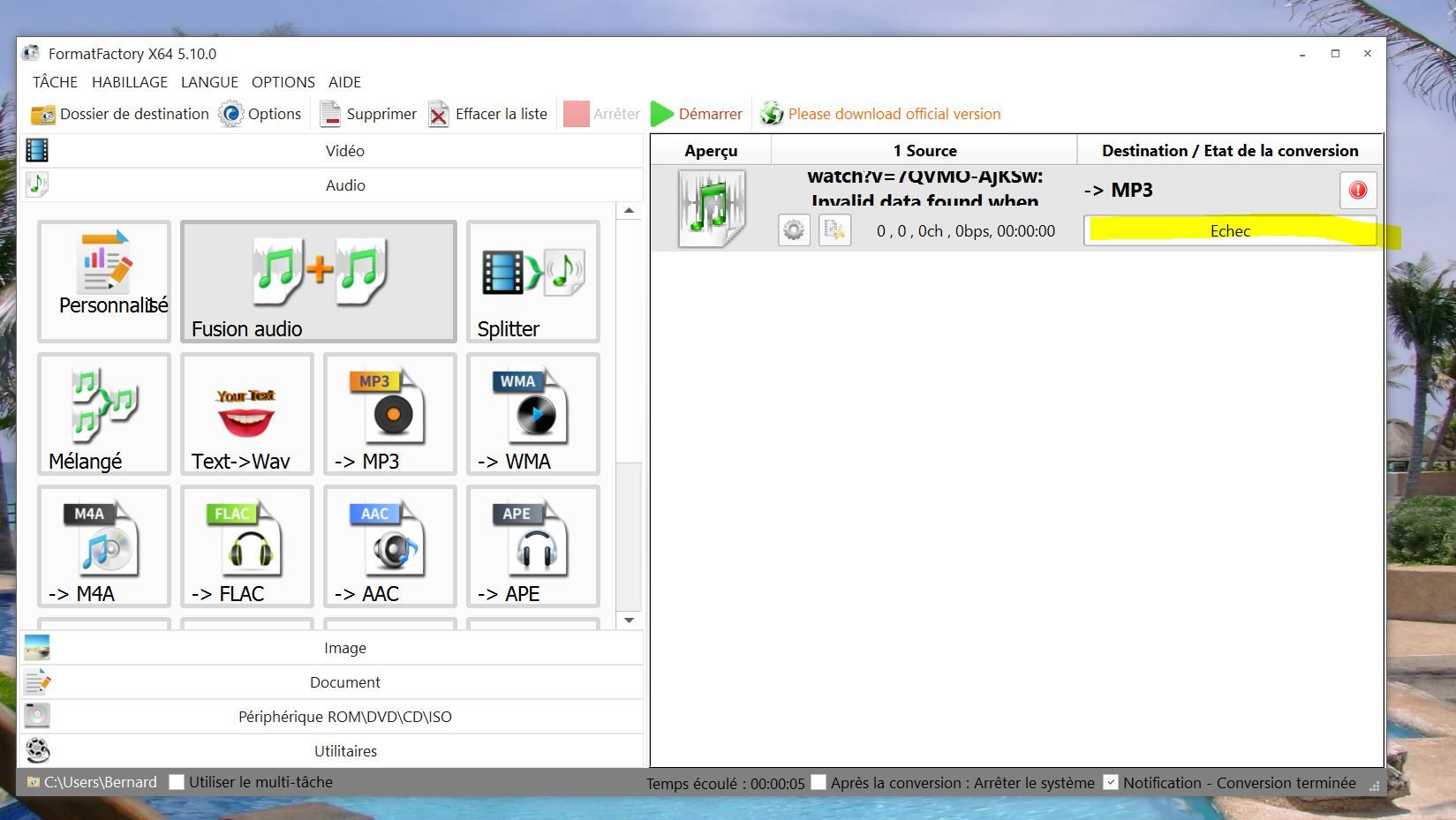Screen dimensions: 1456x820
Task: Open the HABILLAGE menu
Action: coord(130,82)
